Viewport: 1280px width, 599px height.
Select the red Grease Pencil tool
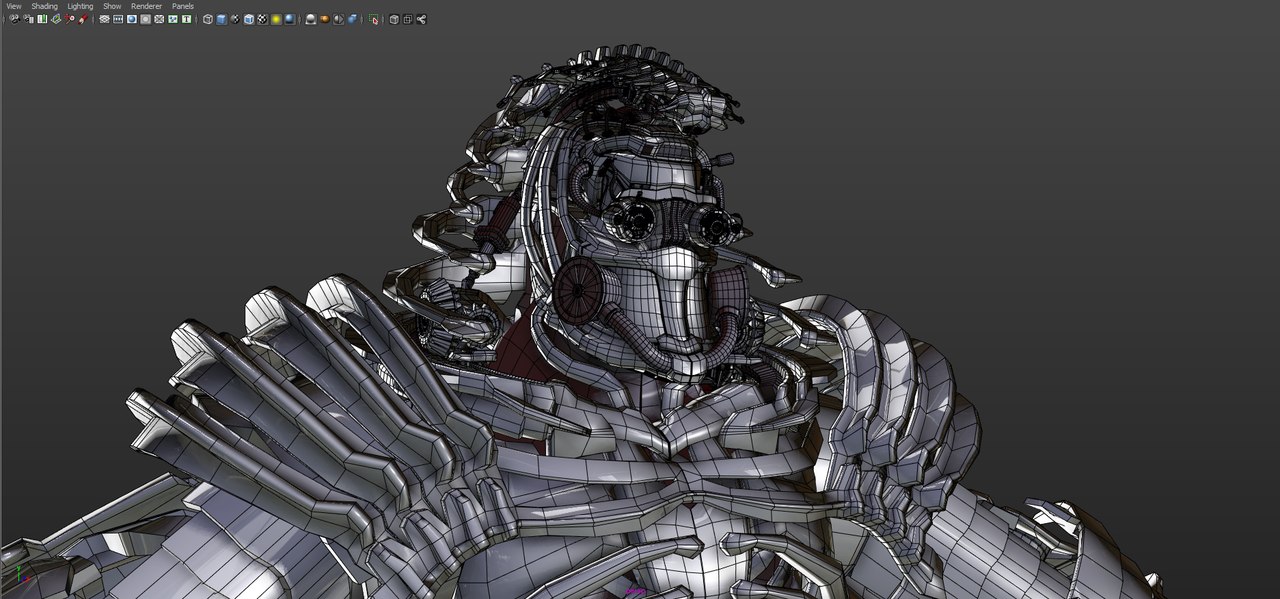tap(82, 19)
